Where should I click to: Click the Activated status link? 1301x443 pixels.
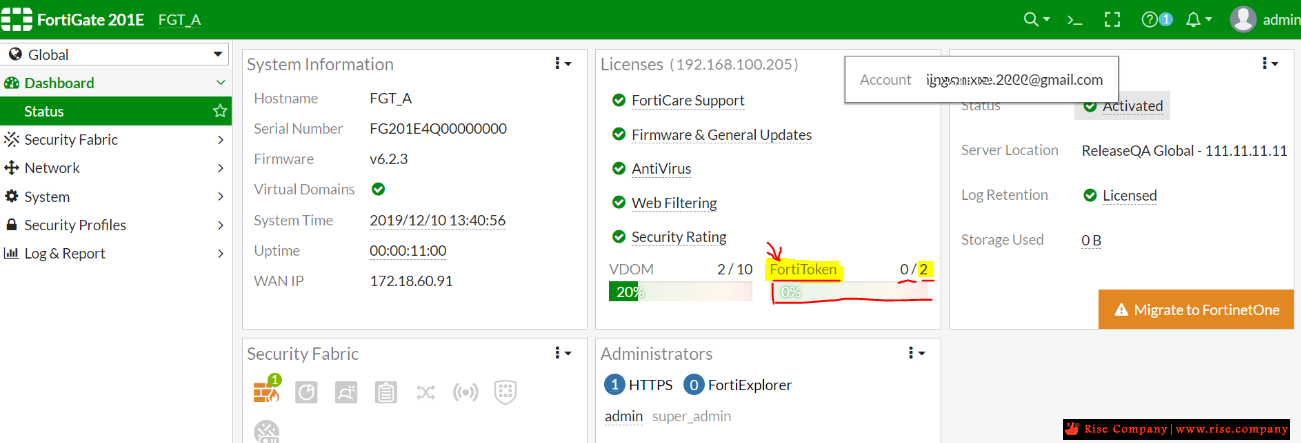1133,106
